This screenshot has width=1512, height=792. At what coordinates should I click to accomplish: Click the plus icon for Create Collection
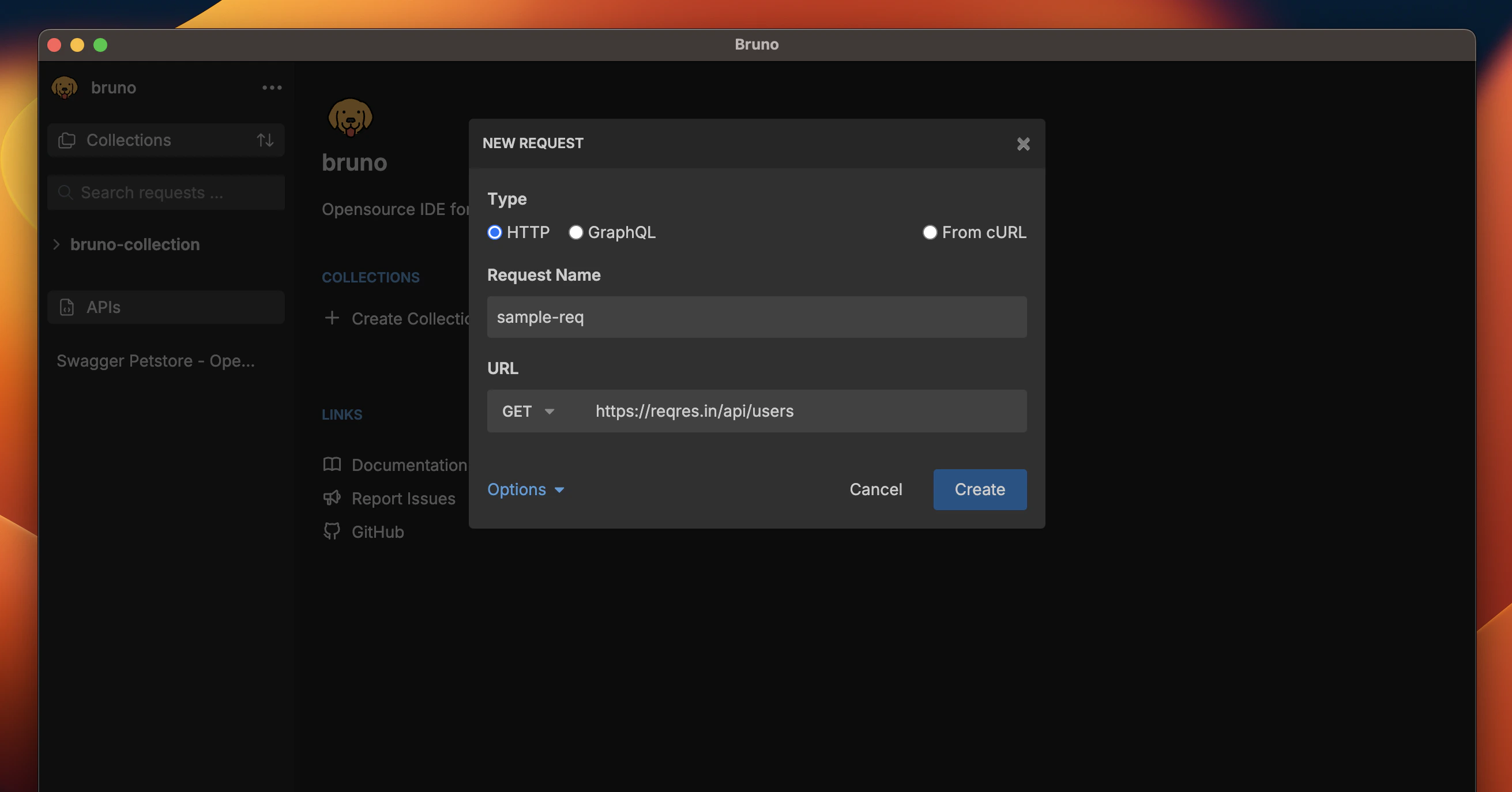tap(332, 318)
